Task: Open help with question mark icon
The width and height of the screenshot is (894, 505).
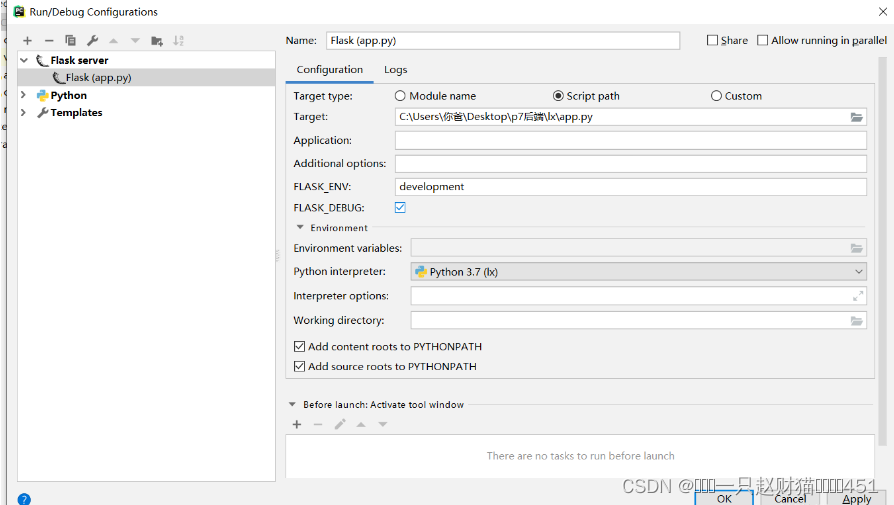Action: coord(24,499)
